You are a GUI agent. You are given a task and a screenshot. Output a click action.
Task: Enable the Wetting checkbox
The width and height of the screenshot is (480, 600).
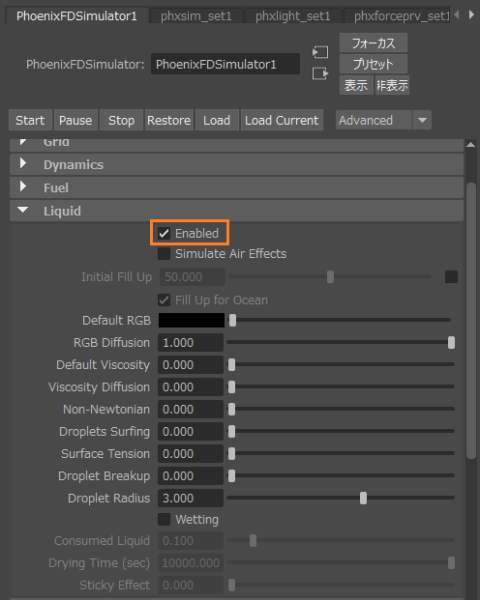[164, 519]
